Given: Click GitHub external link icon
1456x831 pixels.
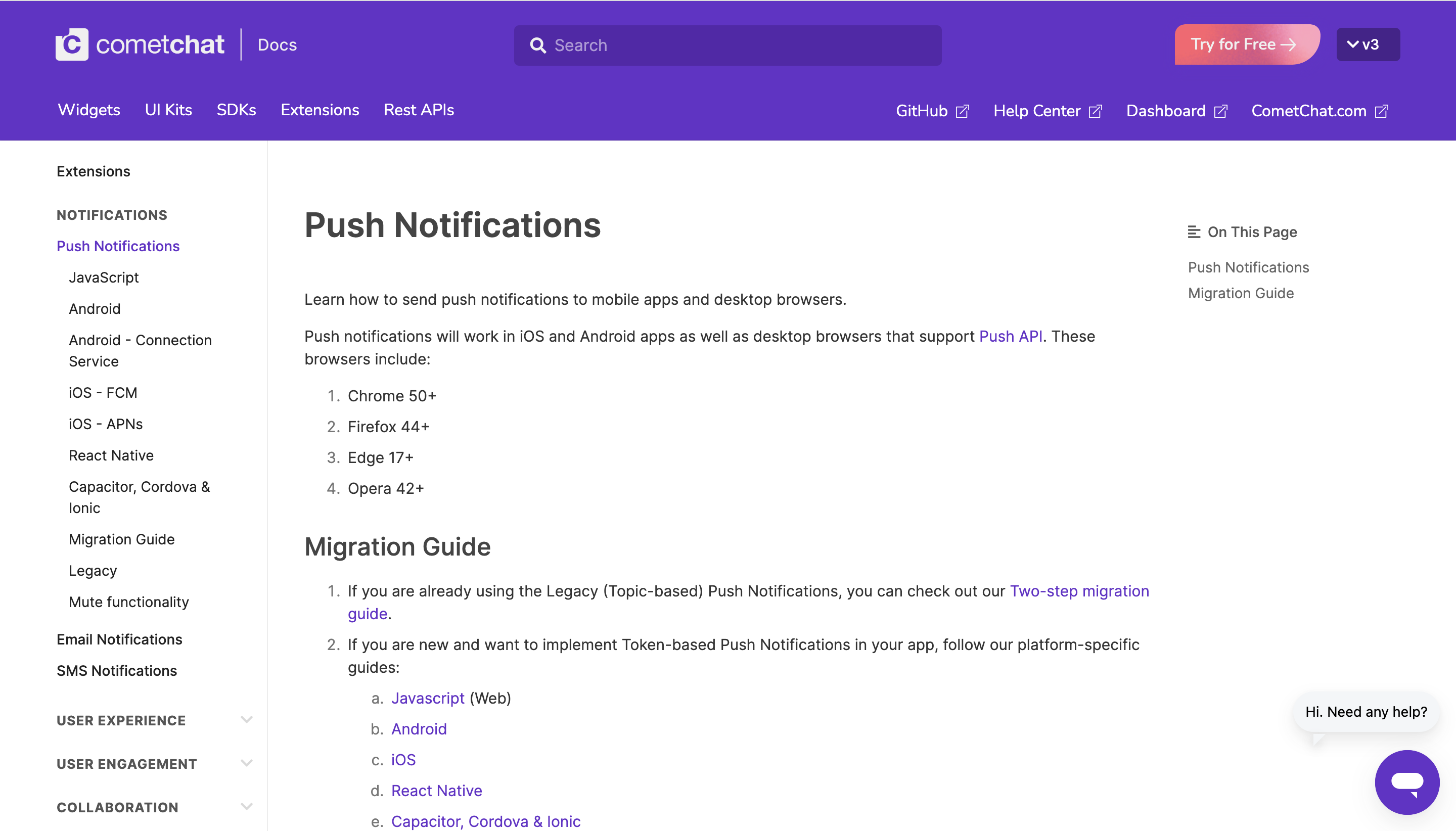Looking at the screenshot, I should coord(962,111).
